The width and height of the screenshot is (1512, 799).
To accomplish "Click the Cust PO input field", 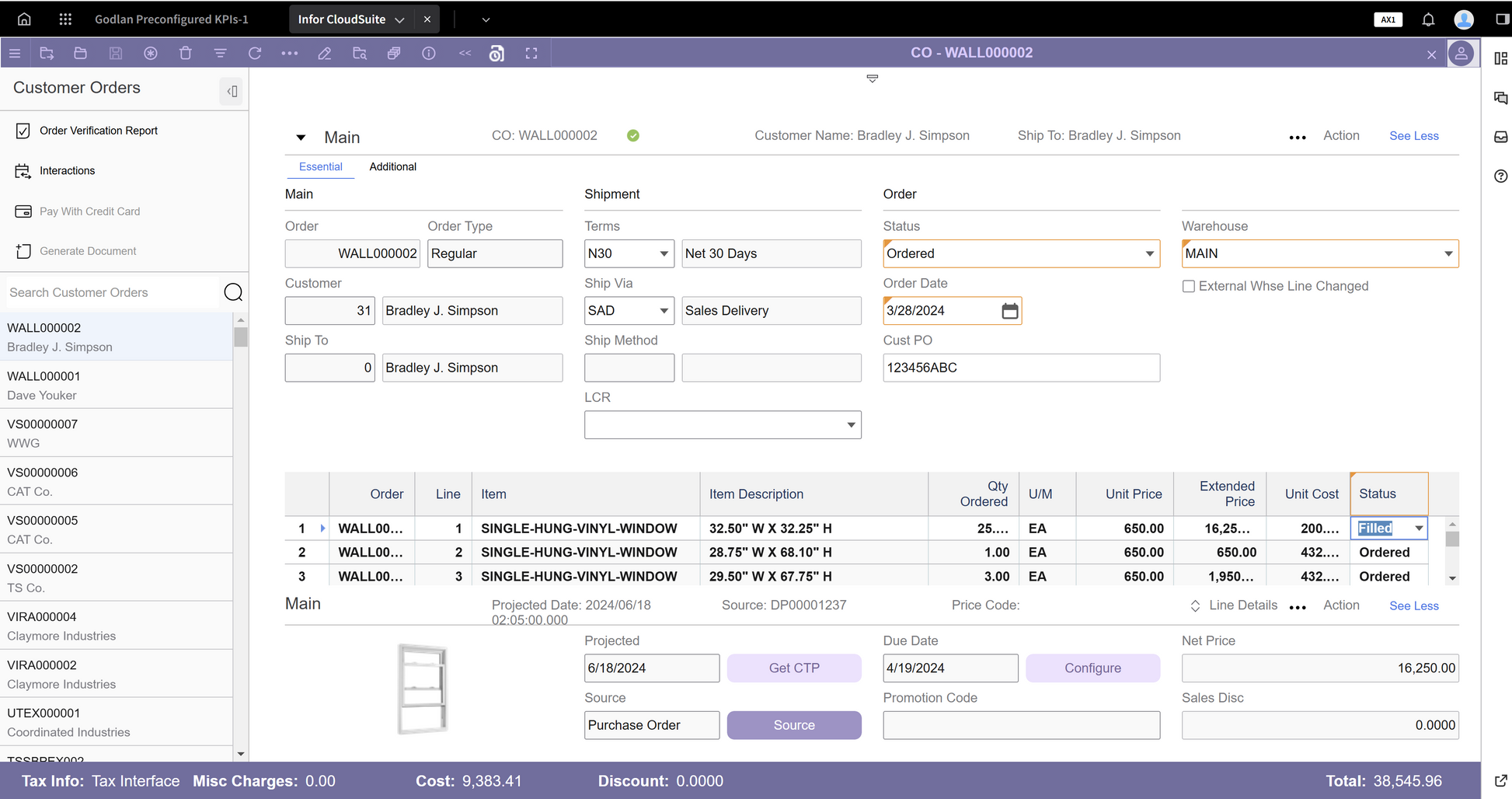I will [1020, 368].
